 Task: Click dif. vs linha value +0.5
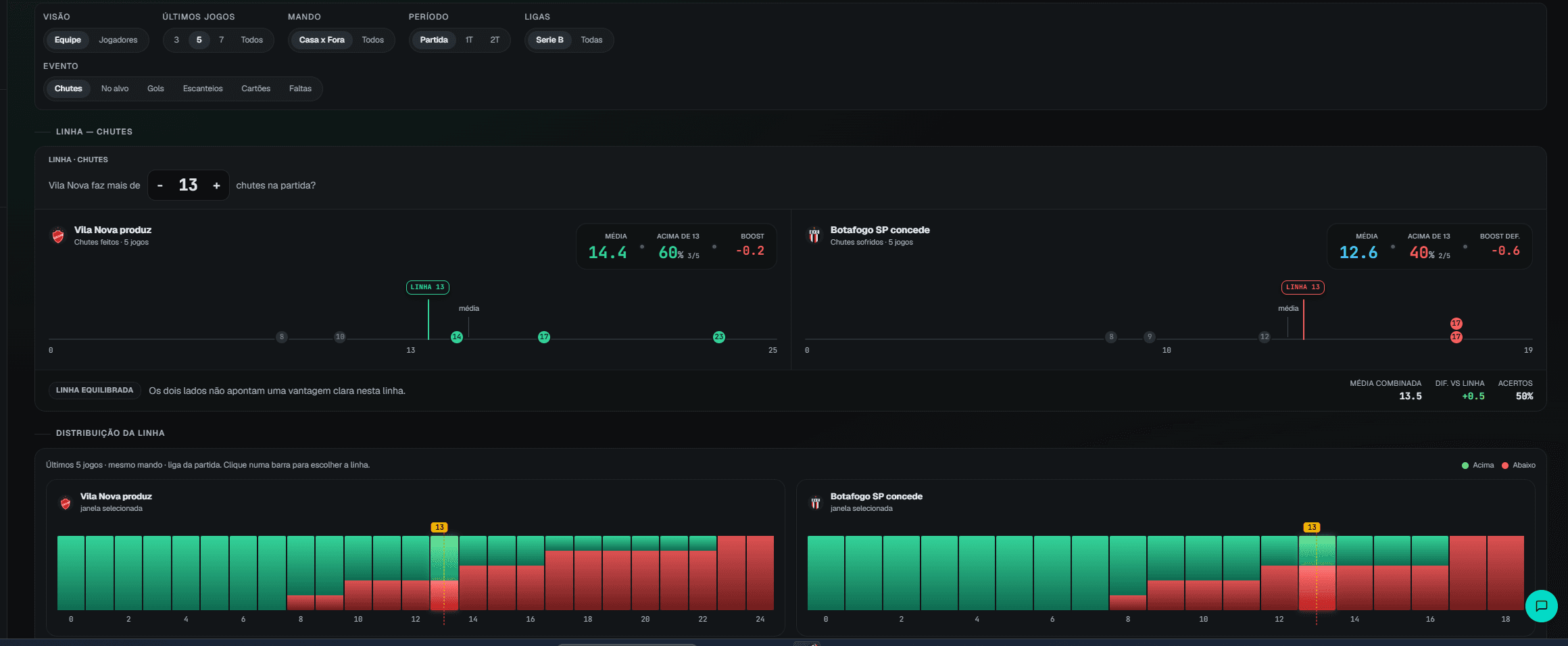tap(1473, 397)
